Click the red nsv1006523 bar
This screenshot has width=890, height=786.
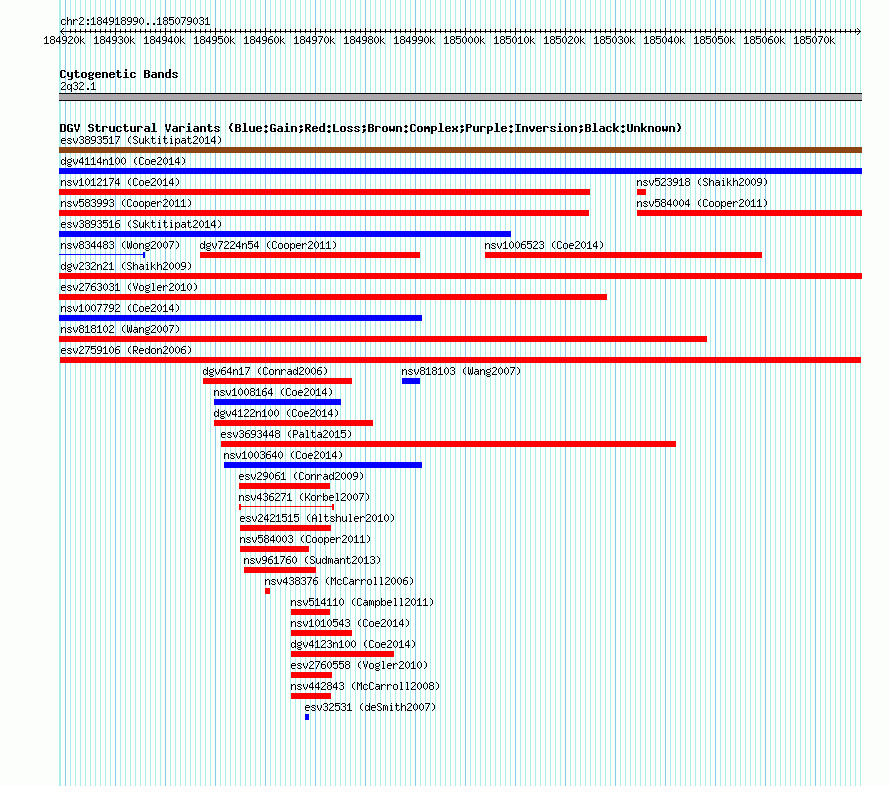623,255
